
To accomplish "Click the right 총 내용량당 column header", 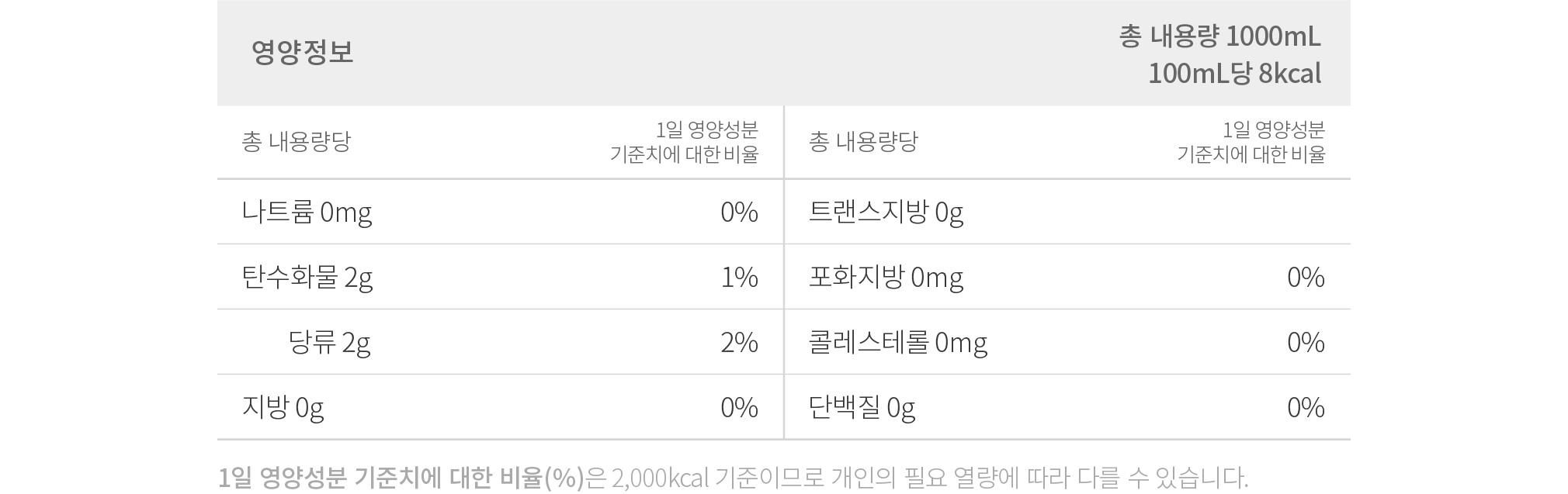I will 862,142.
